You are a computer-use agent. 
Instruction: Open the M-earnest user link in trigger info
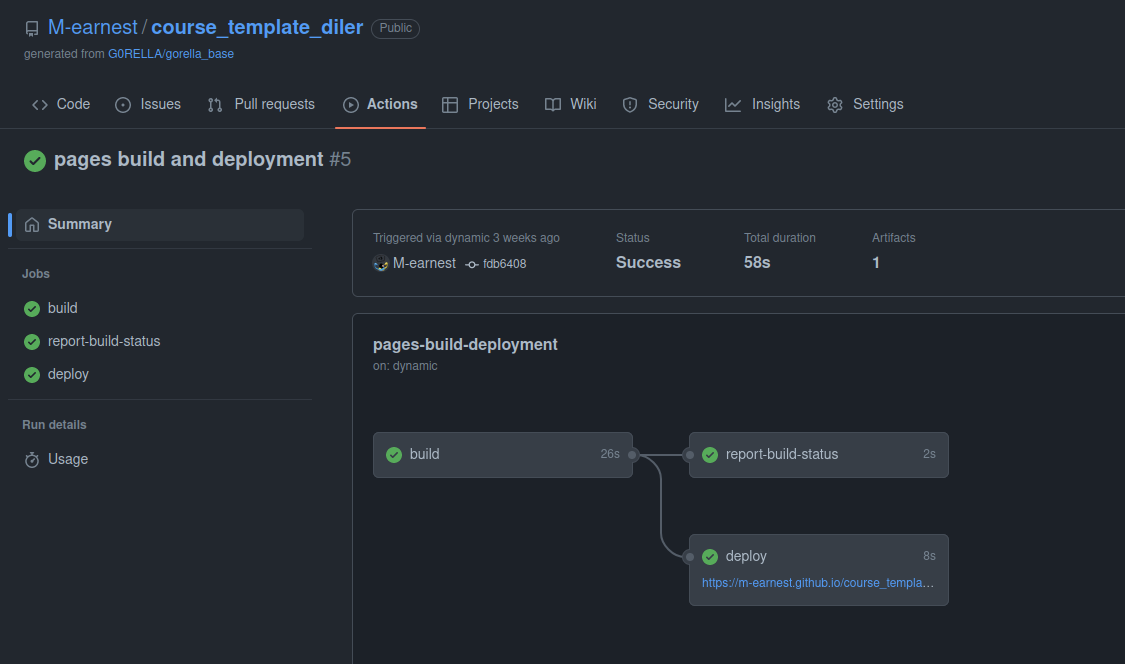424,263
